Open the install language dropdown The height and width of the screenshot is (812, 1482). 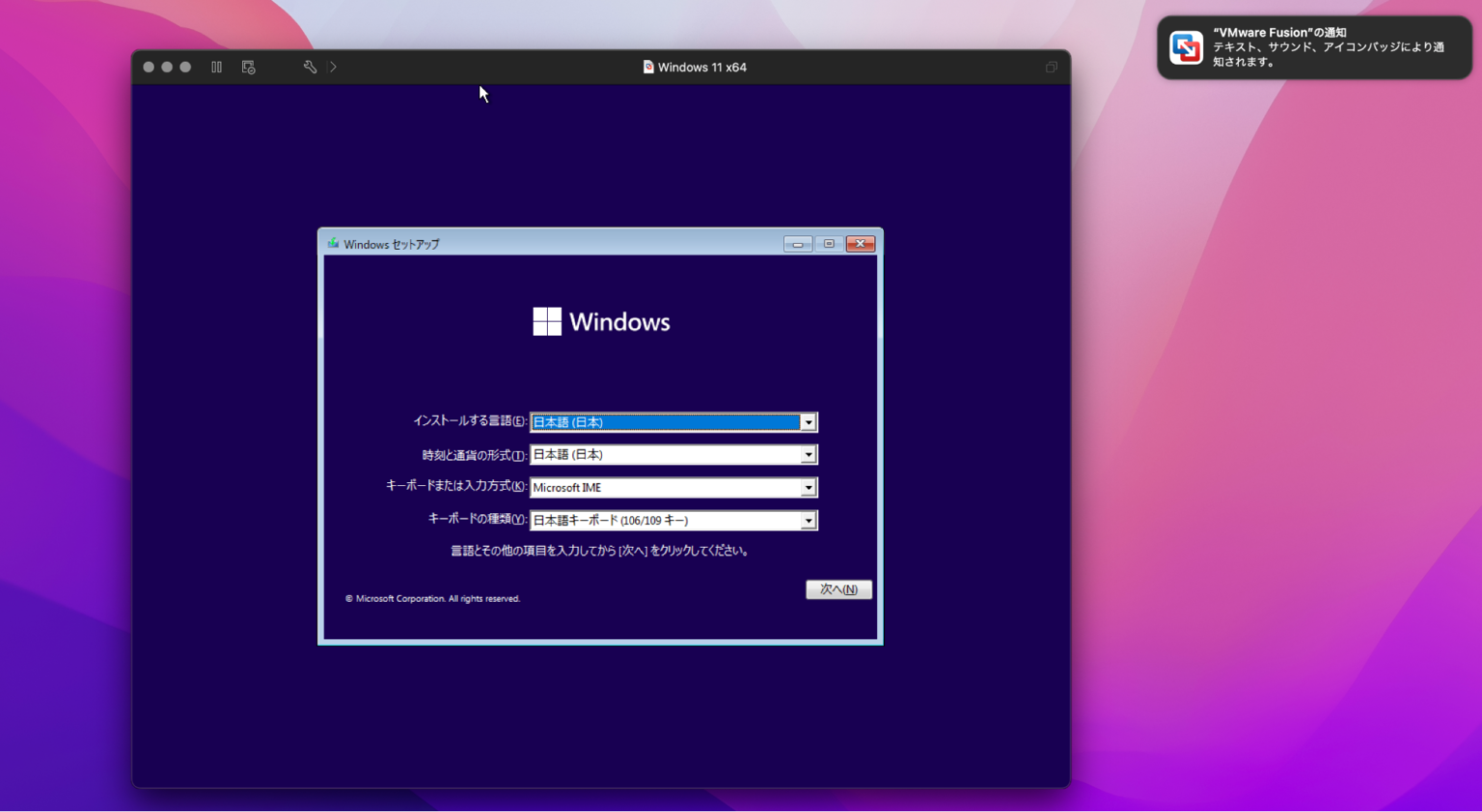[809, 421]
